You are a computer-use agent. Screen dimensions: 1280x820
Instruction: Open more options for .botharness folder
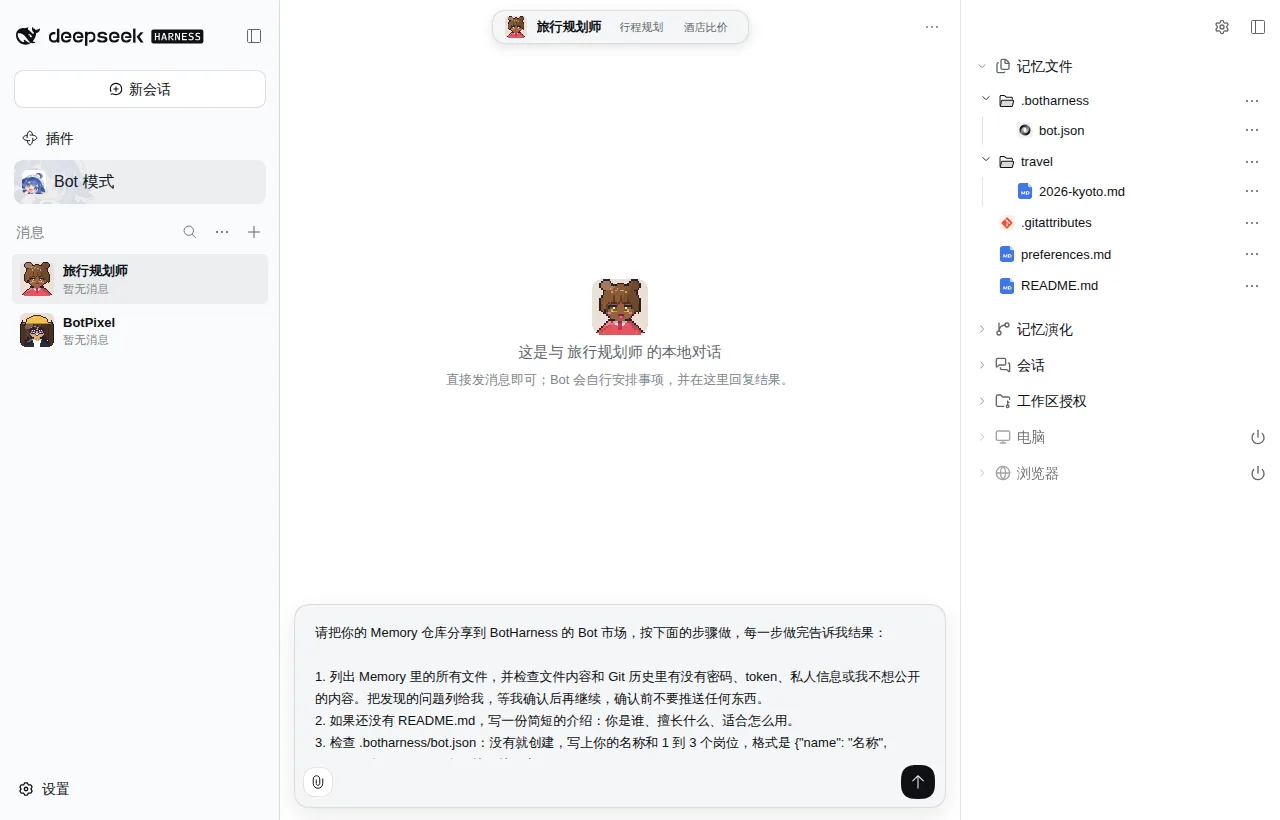[1252, 100]
